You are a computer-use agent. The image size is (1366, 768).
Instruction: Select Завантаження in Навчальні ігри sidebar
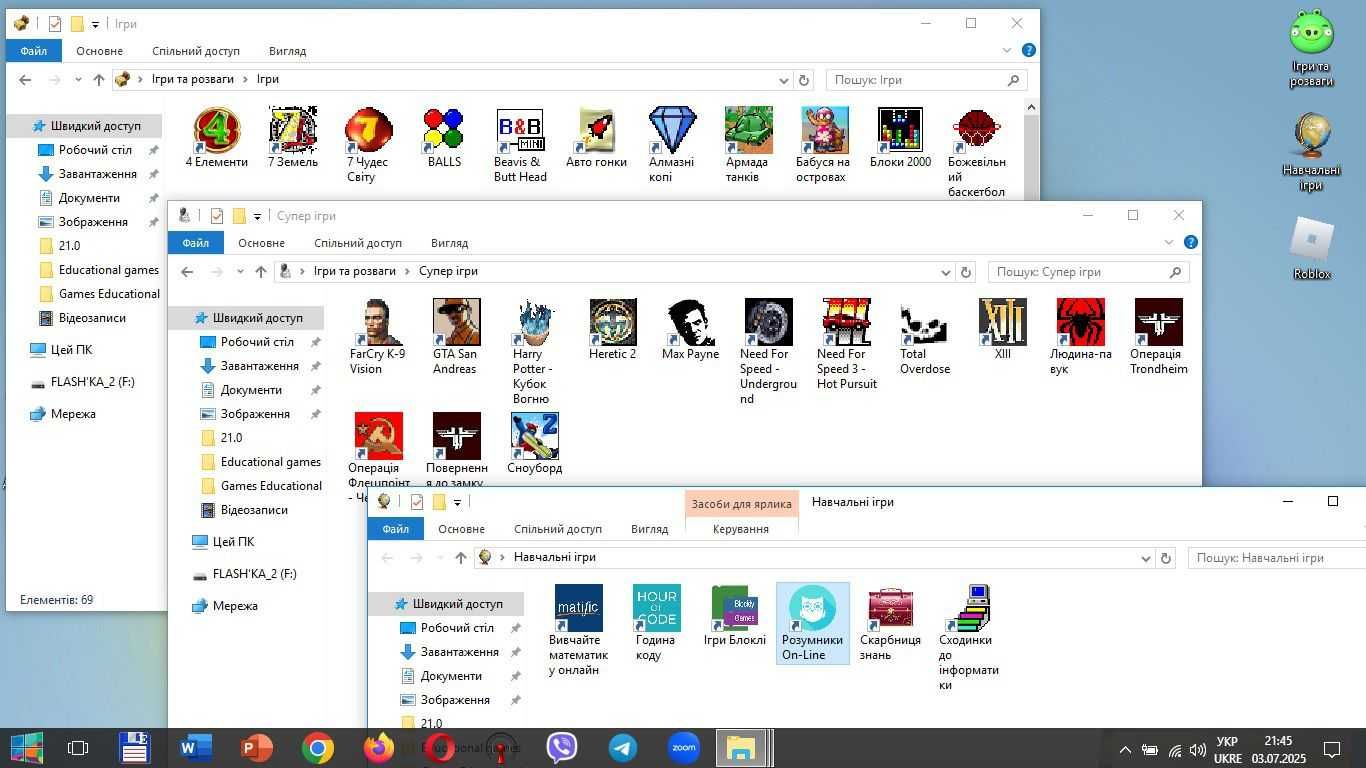click(459, 652)
